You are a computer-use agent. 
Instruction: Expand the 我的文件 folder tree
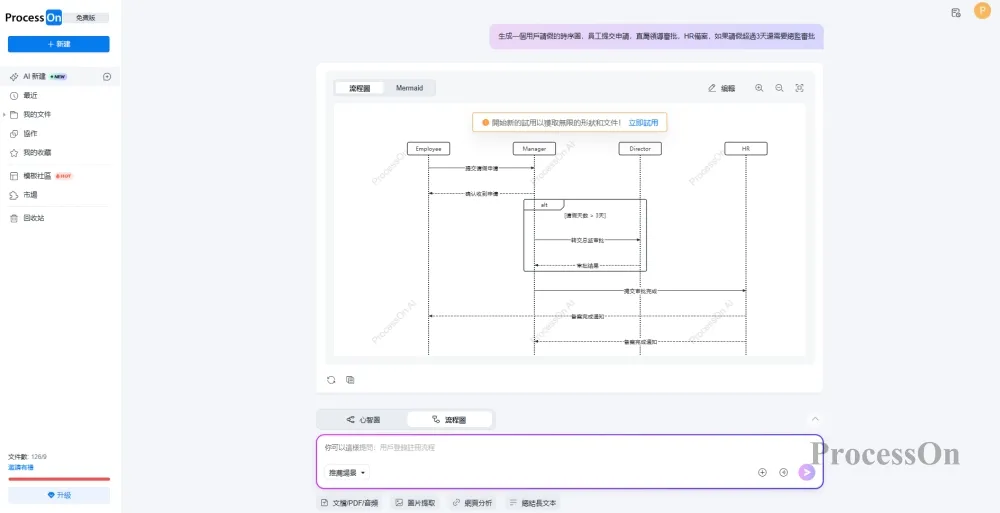pyautogui.click(x=4, y=115)
